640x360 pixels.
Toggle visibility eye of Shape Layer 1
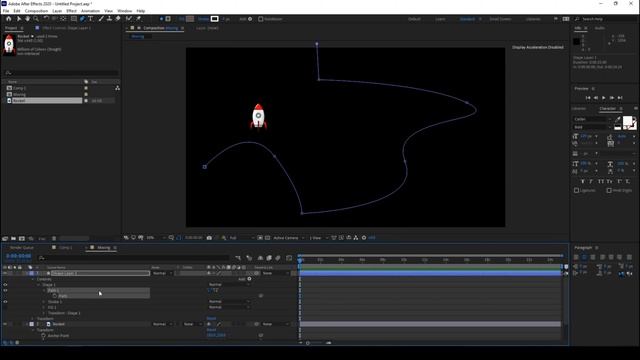tap(5, 273)
